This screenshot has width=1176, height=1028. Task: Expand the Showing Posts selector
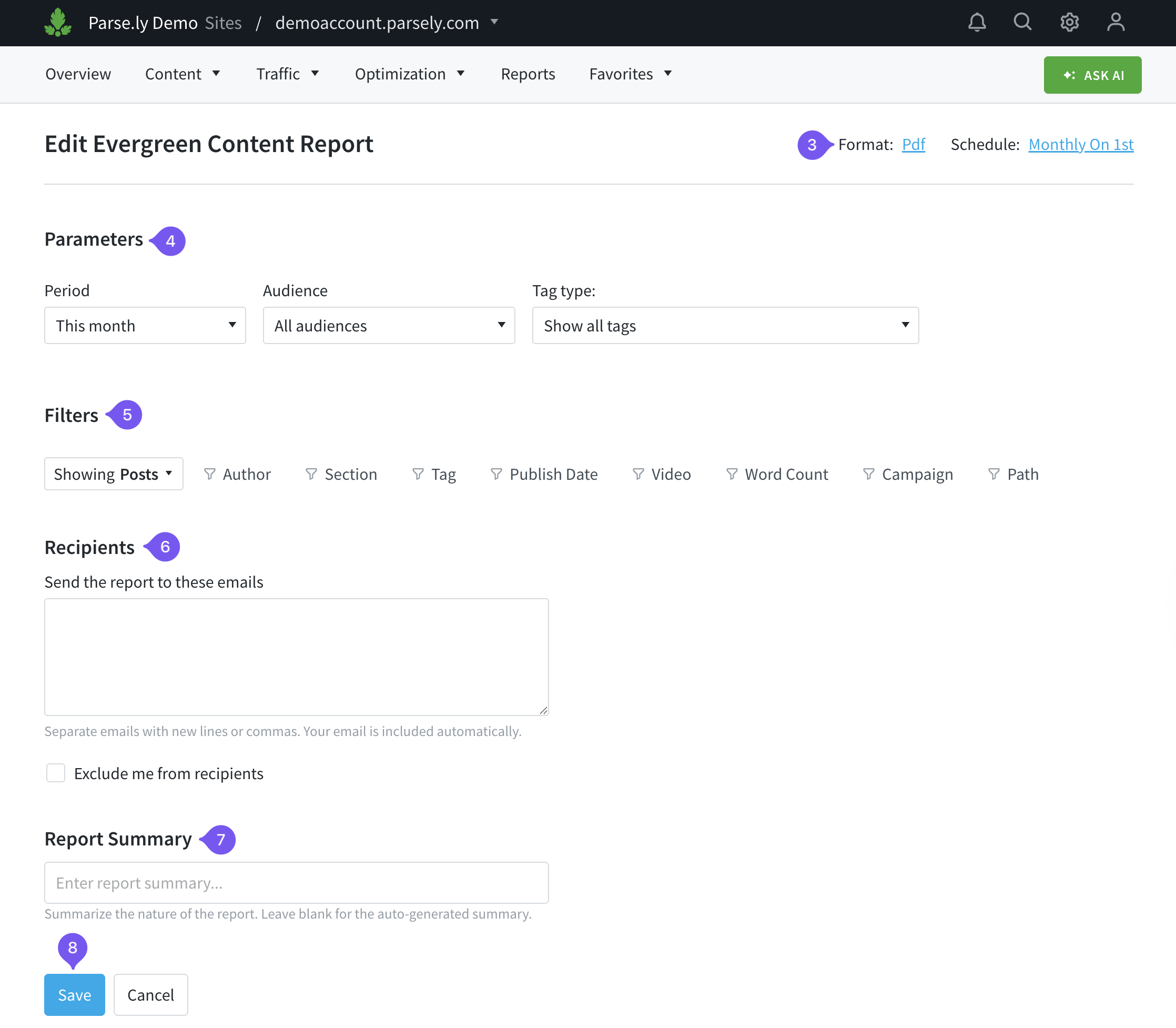click(x=114, y=475)
